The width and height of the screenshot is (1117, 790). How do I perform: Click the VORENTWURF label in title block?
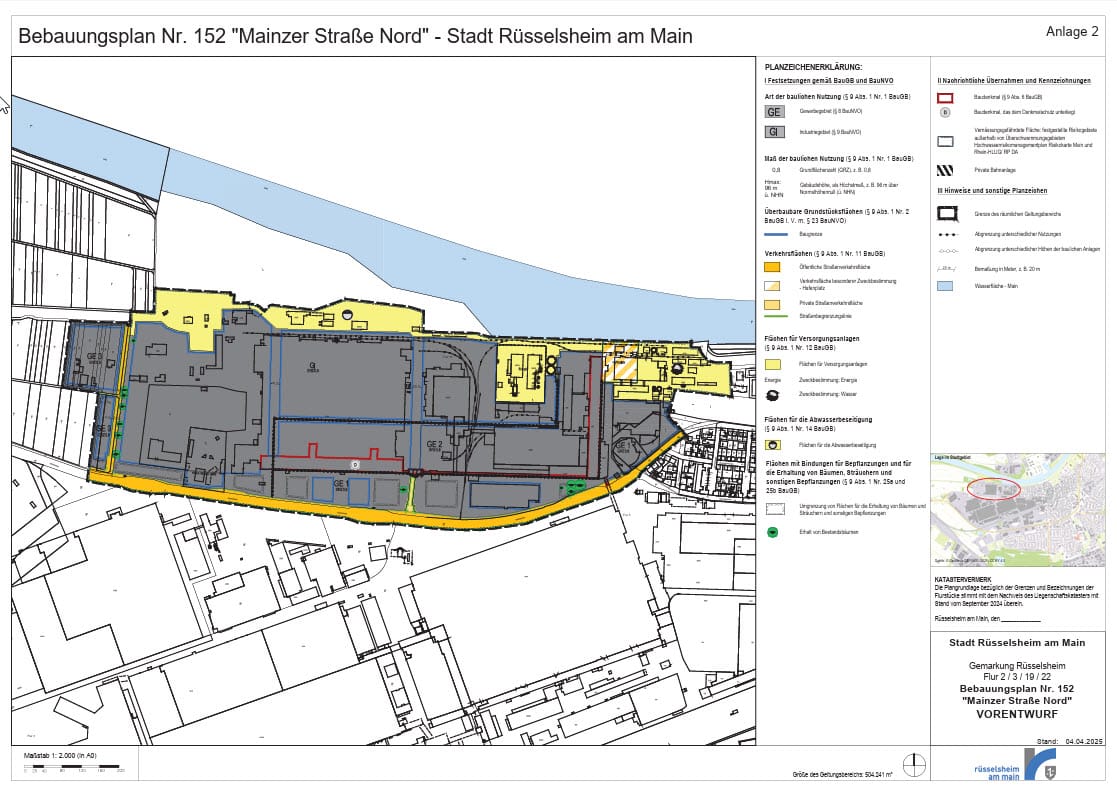[1016, 714]
